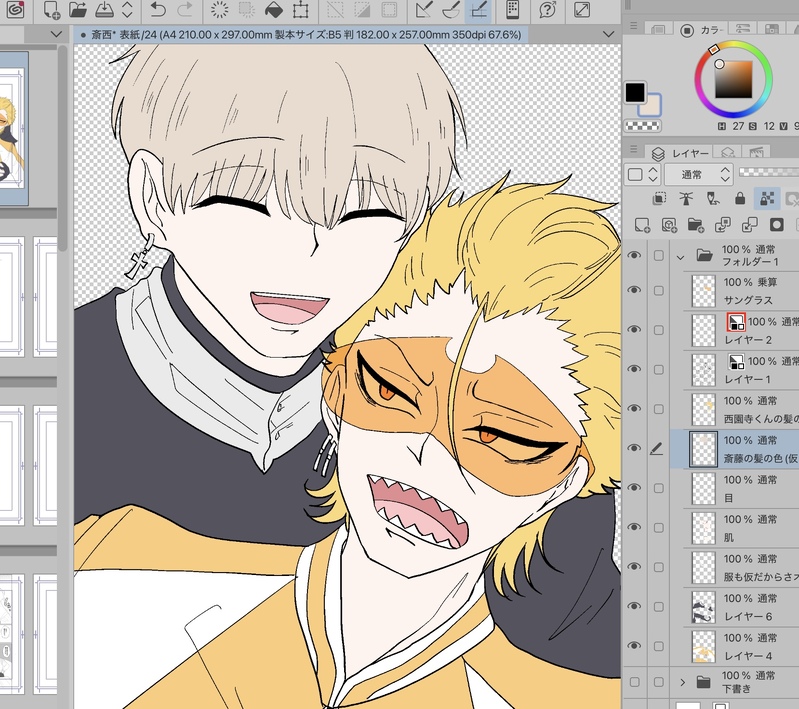The height and width of the screenshot is (709, 799).
Task: Clear the layer with the dotted circle icon
Action: [220, 10]
